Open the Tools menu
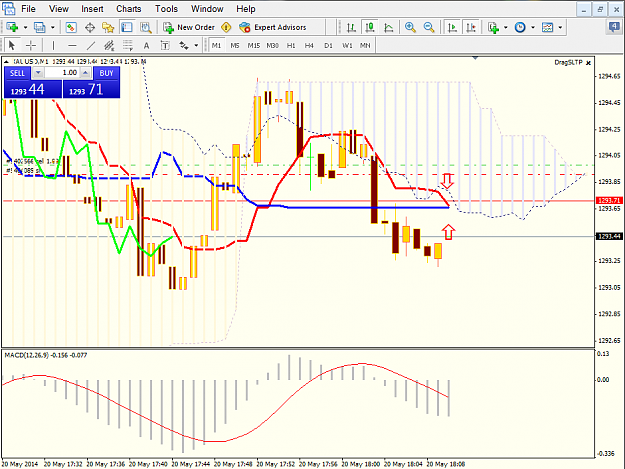Viewport: 625px width, 469px height. [166, 9]
